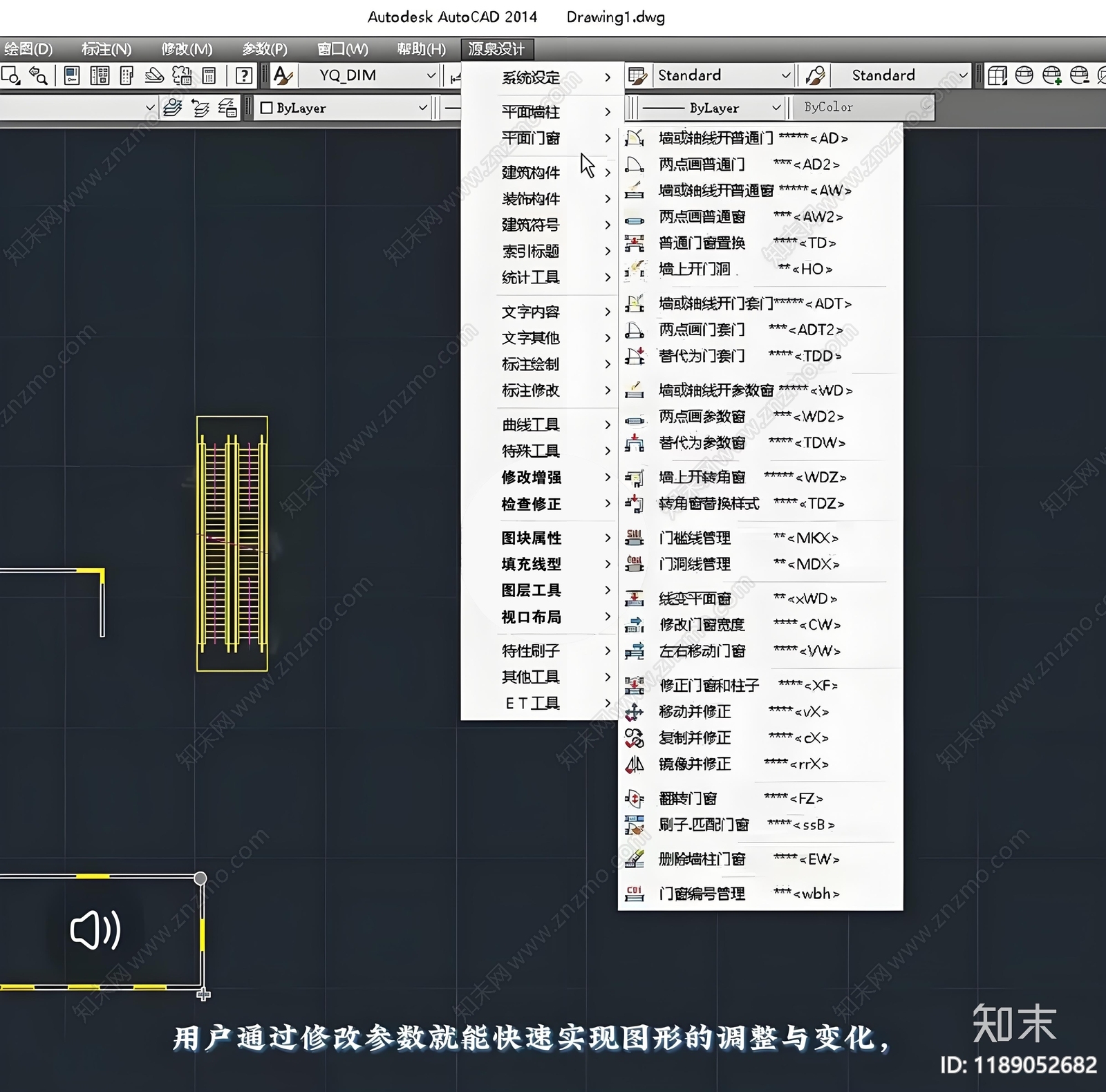Open the 图层工具 submenu item

539,590
